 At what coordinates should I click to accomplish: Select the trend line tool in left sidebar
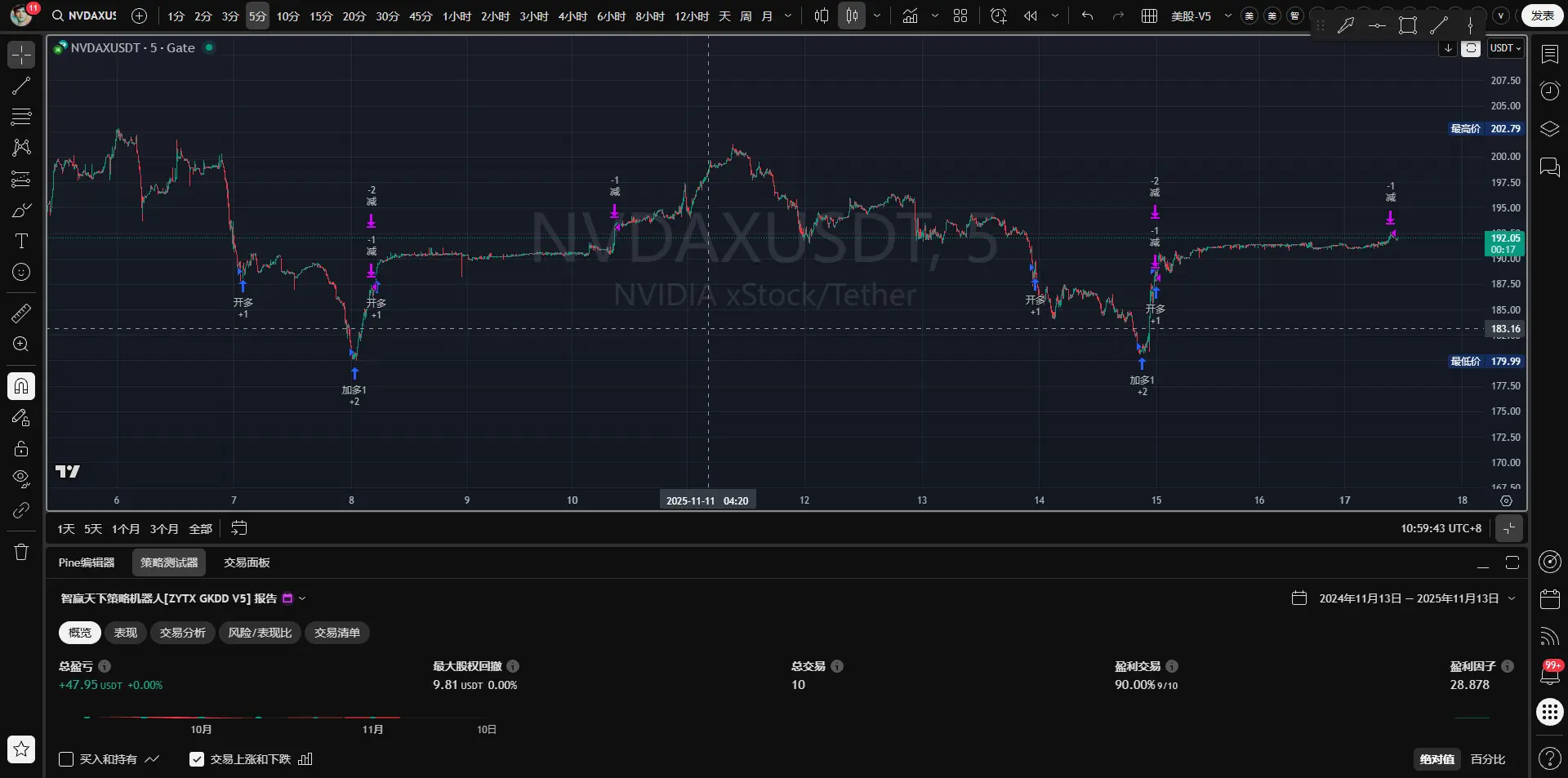pyautogui.click(x=21, y=86)
